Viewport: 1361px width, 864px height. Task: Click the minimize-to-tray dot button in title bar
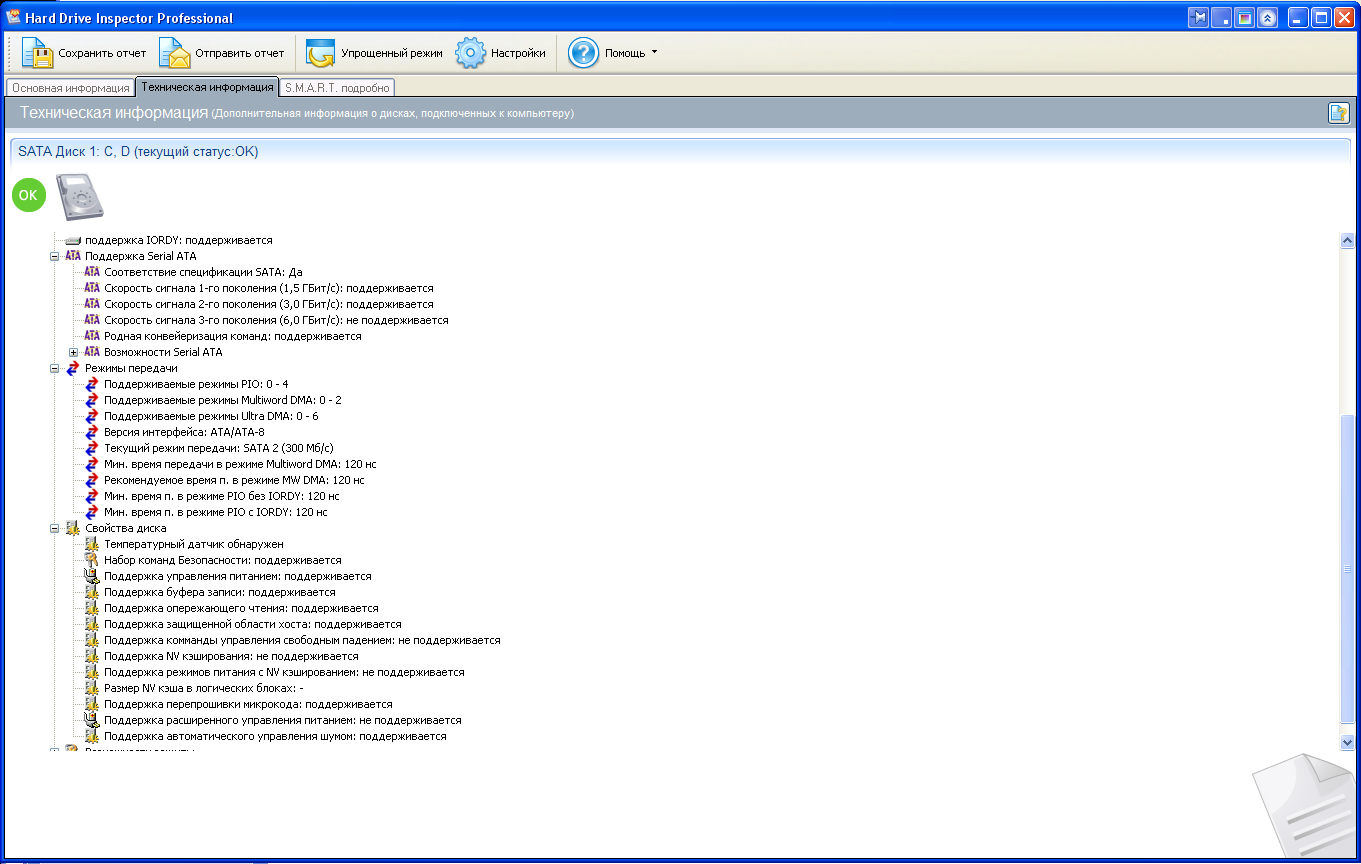pyautogui.click(x=1221, y=18)
